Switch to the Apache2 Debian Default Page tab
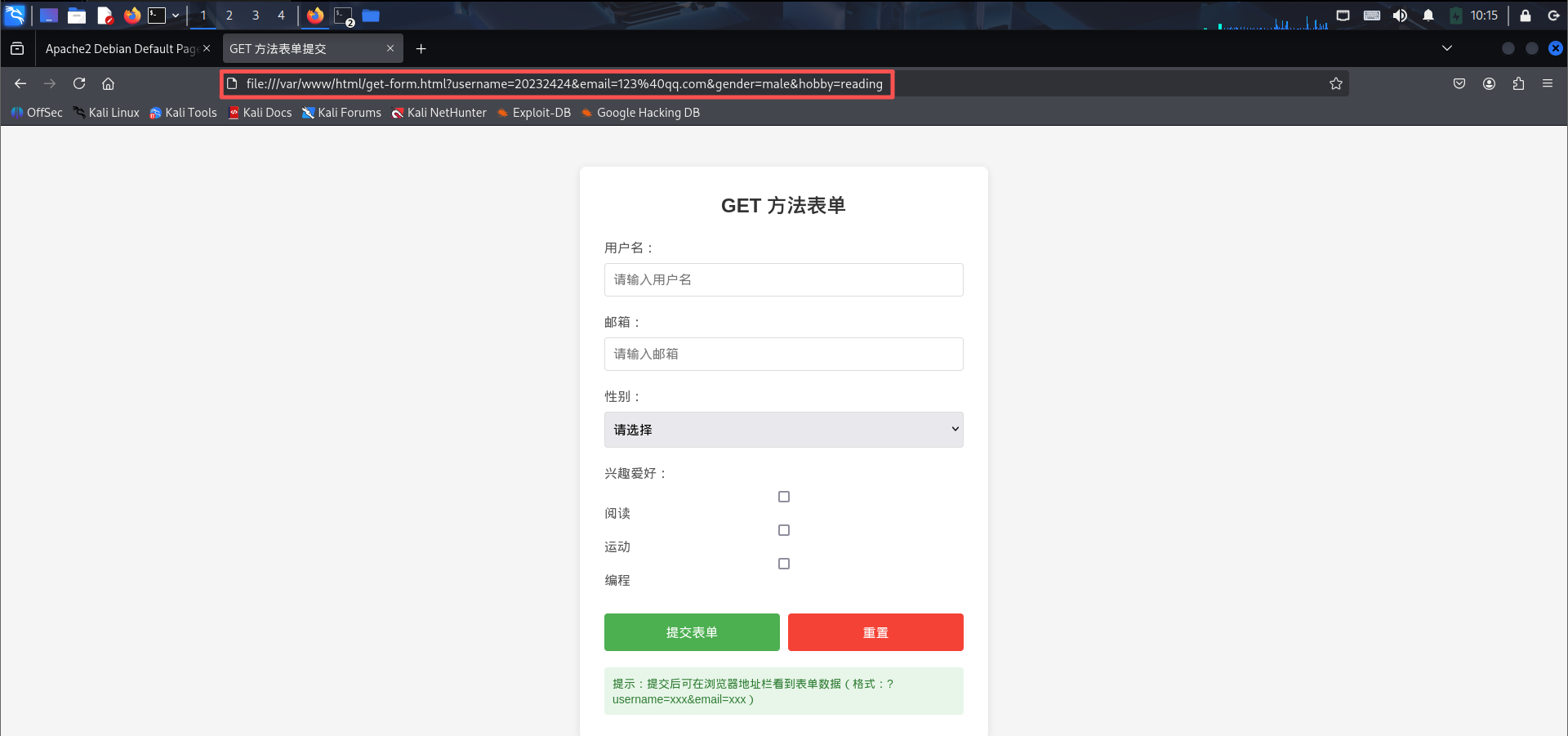 (x=121, y=48)
